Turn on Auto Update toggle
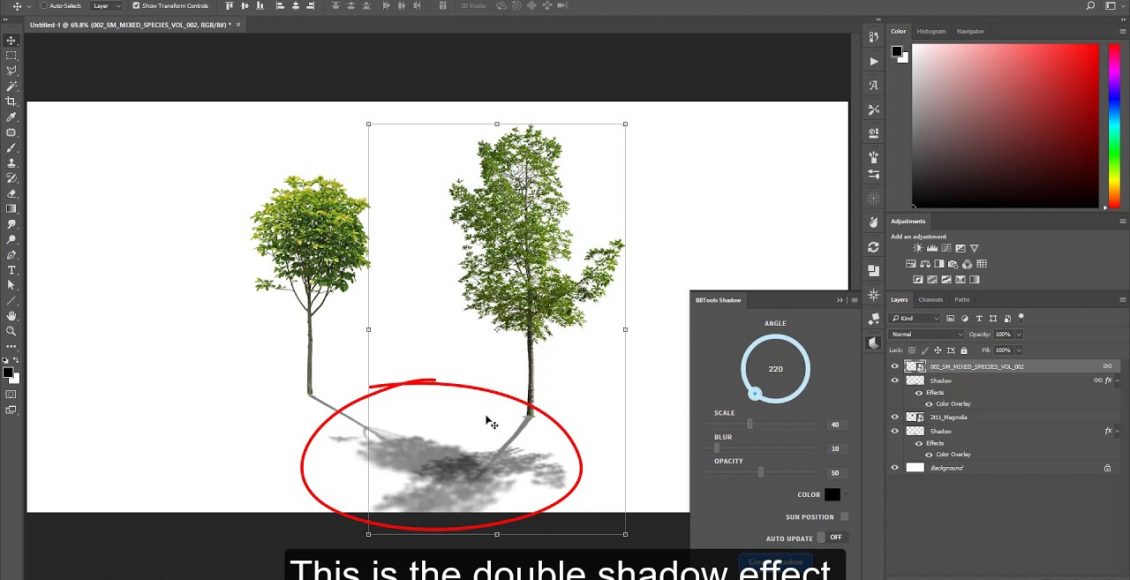Viewport: 1130px width, 580px height. coord(823,537)
